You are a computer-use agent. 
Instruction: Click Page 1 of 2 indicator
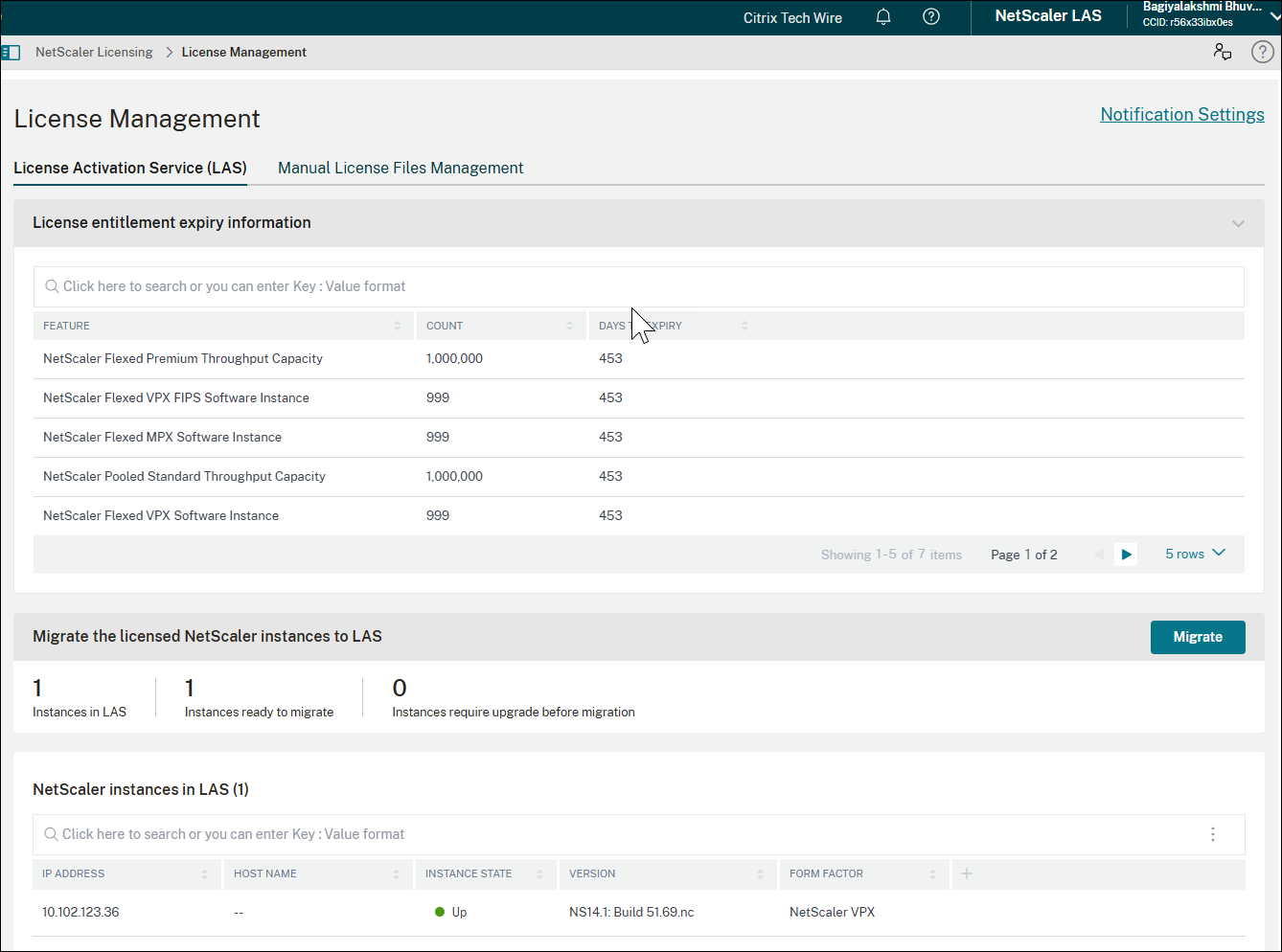(x=1024, y=555)
